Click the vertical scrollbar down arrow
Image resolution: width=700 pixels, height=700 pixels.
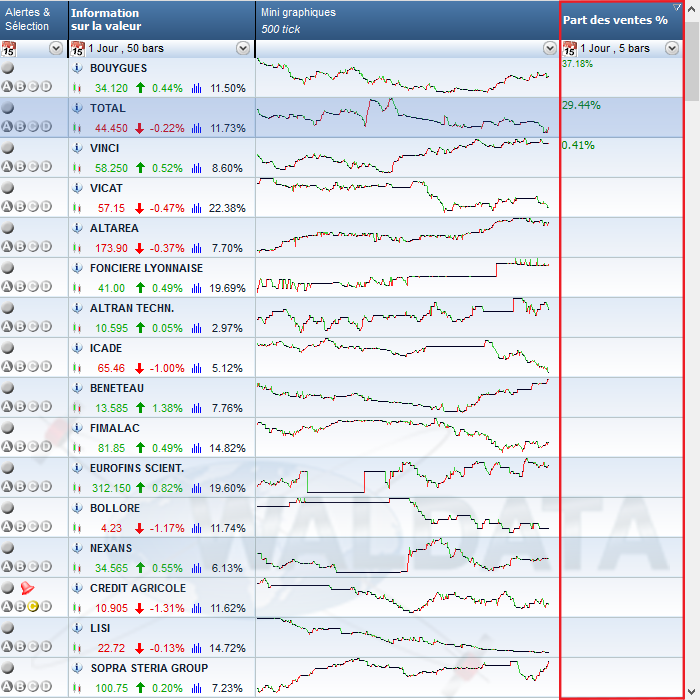pos(692,691)
